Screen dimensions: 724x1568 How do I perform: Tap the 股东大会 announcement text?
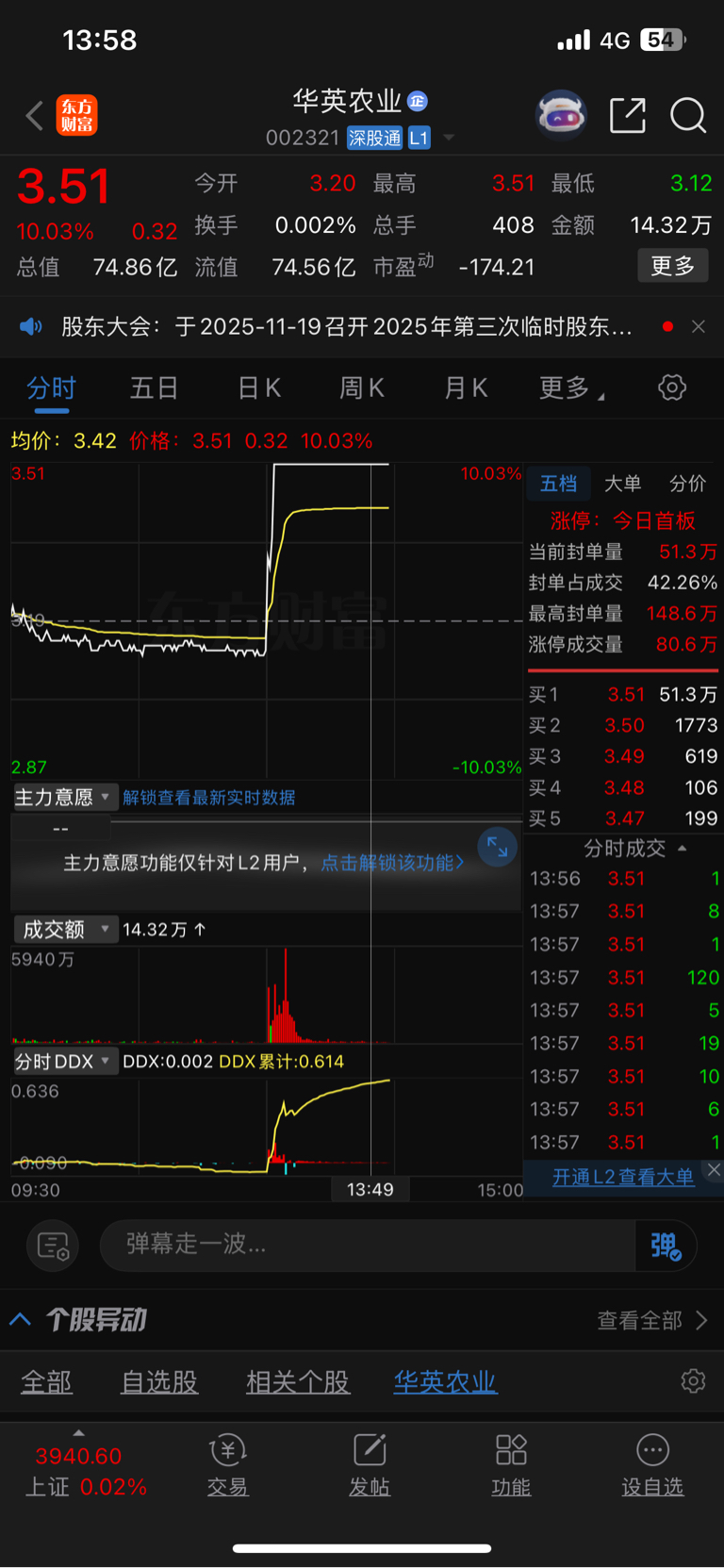point(347,326)
